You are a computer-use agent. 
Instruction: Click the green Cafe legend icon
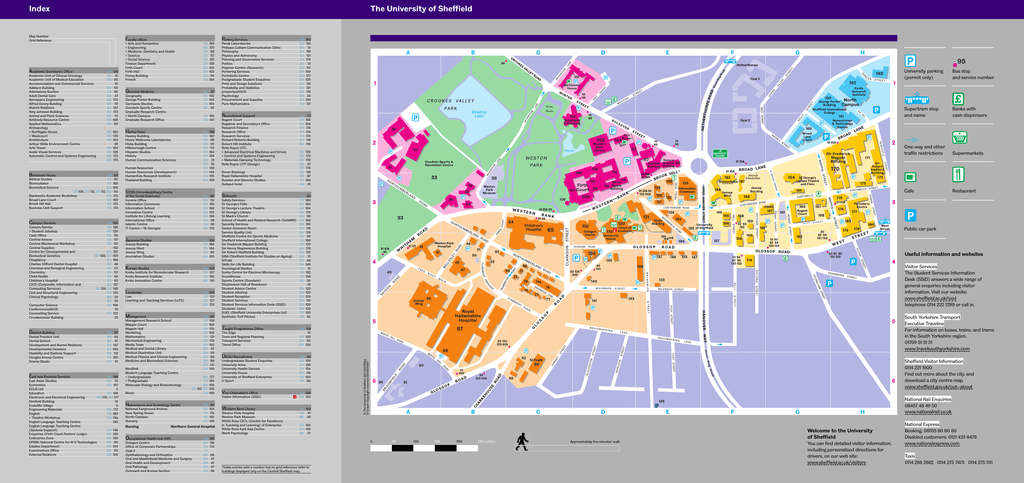pyautogui.click(x=910, y=176)
